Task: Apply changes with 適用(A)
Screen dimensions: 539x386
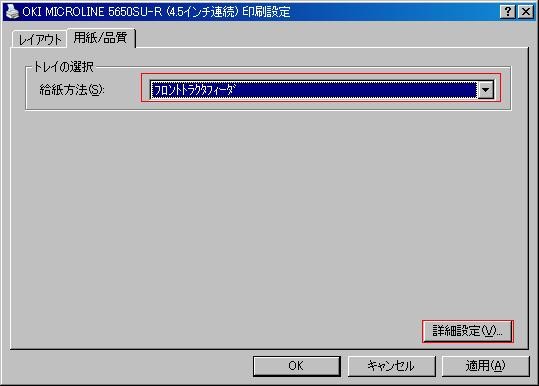Action: point(485,366)
